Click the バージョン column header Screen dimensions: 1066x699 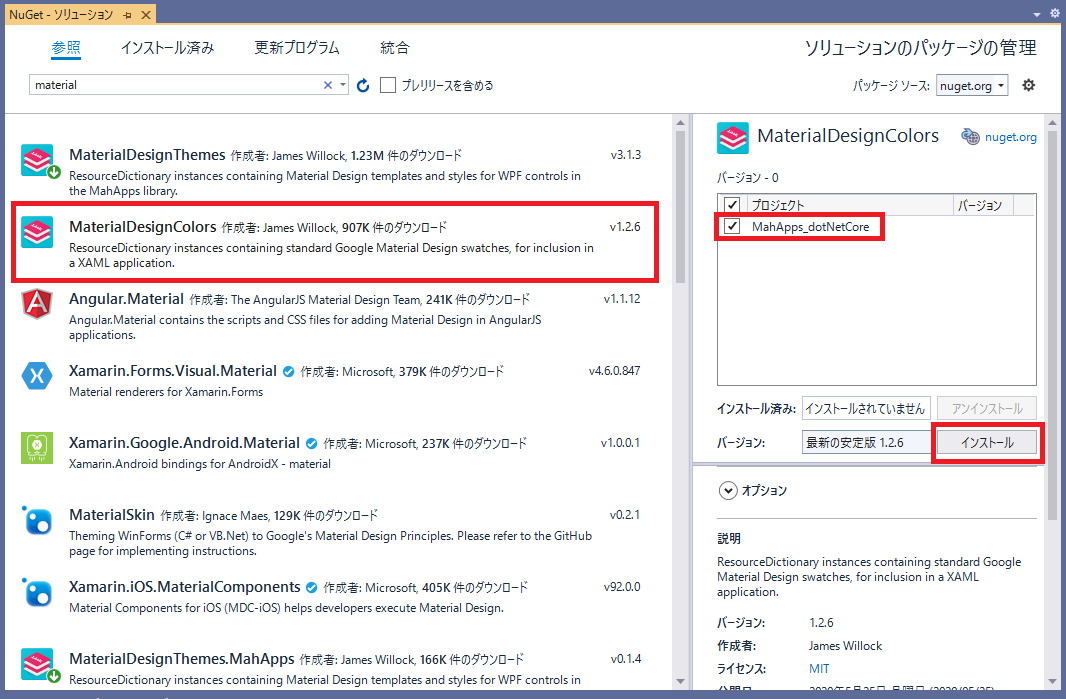click(983, 205)
